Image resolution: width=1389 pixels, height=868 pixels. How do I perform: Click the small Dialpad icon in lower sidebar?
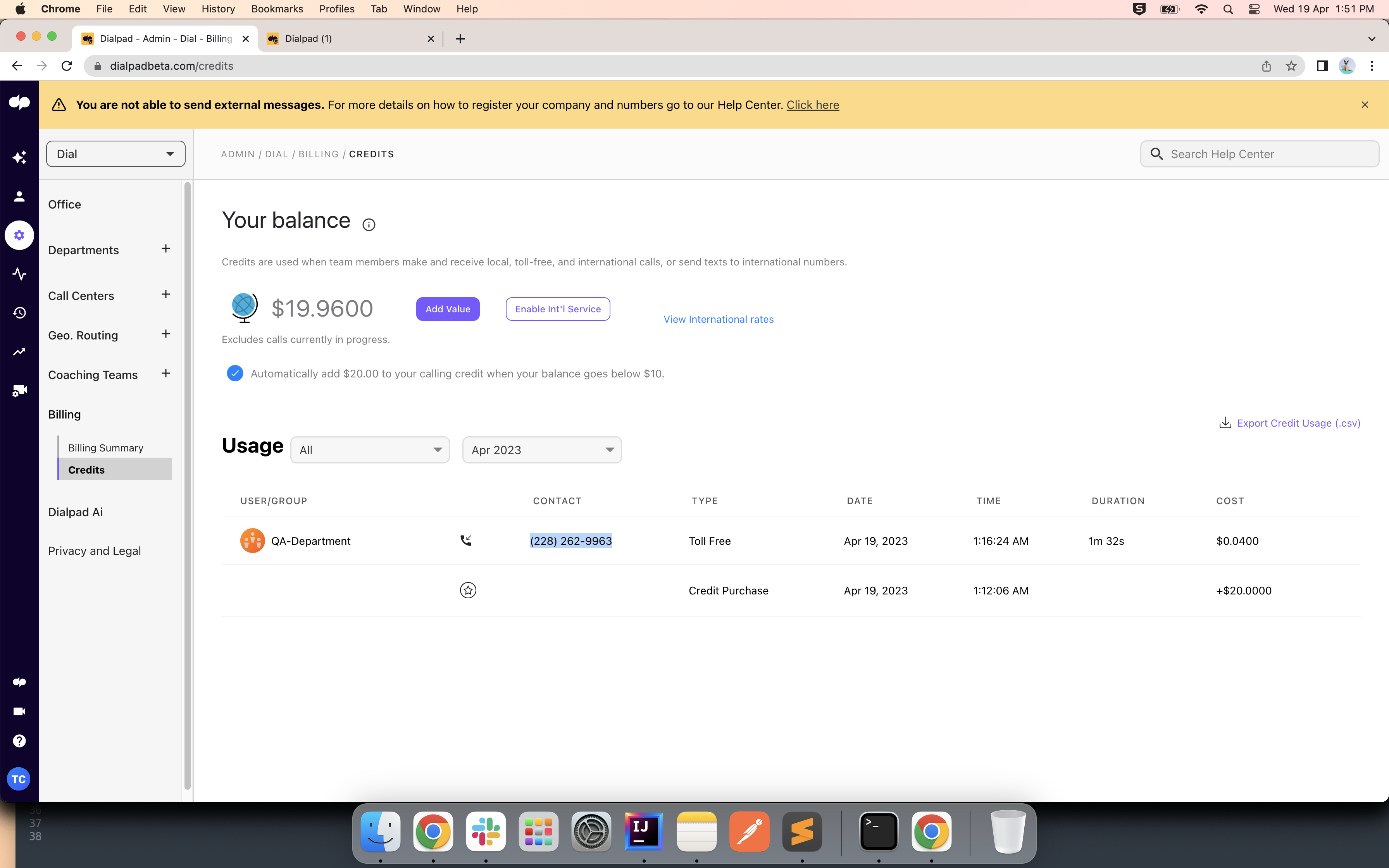pyautogui.click(x=19, y=682)
